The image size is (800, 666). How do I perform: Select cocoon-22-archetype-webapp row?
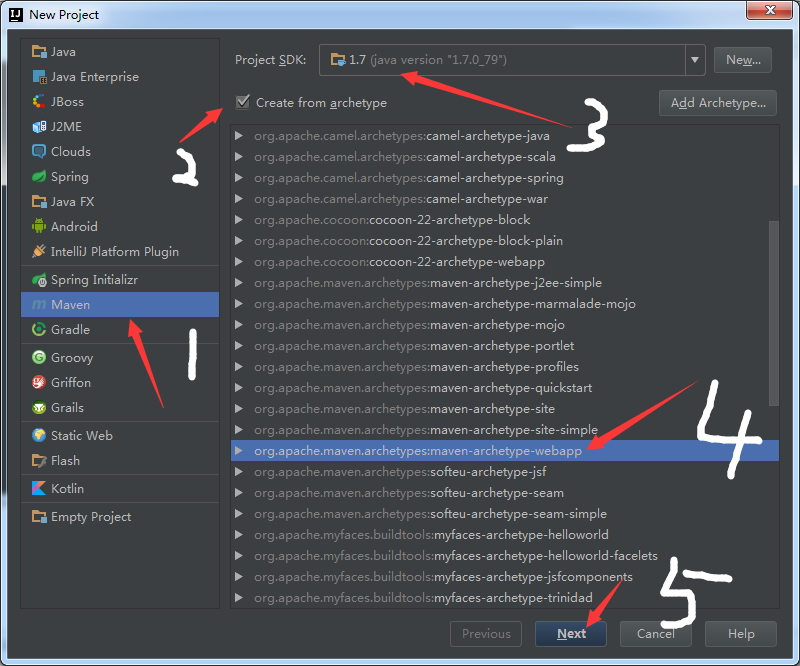(x=505, y=262)
